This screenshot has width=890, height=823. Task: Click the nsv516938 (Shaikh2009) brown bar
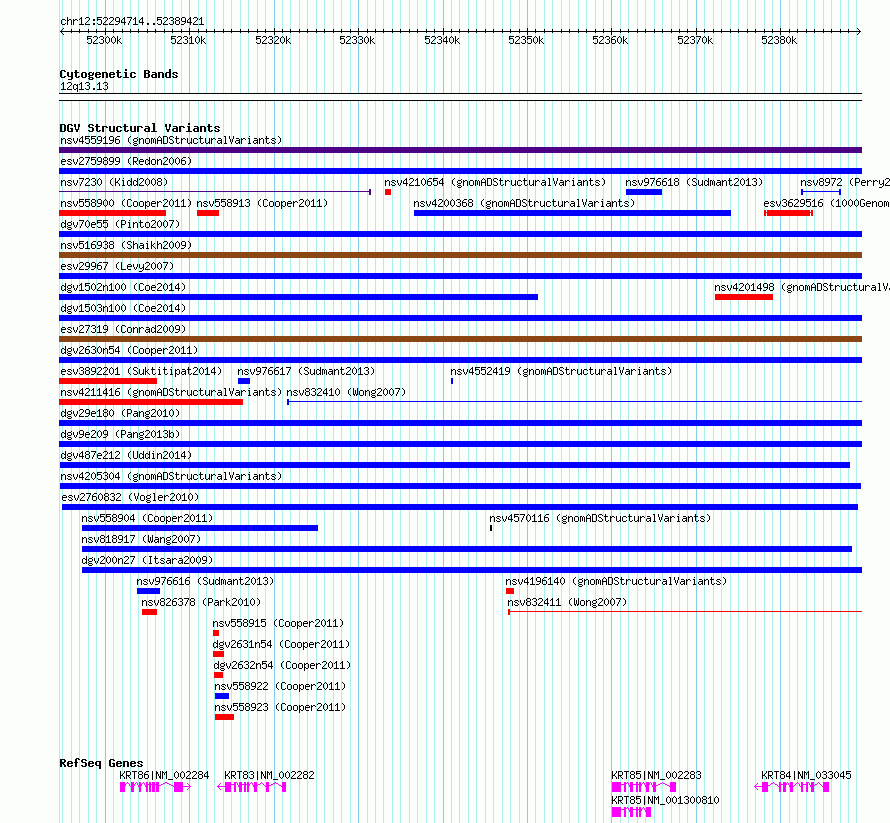460,255
